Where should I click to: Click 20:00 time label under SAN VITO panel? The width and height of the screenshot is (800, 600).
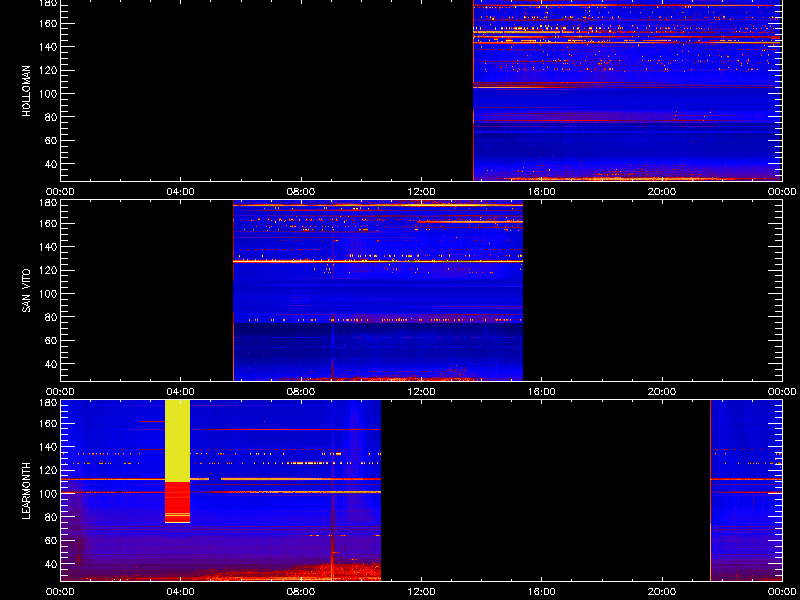coord(662,392)
